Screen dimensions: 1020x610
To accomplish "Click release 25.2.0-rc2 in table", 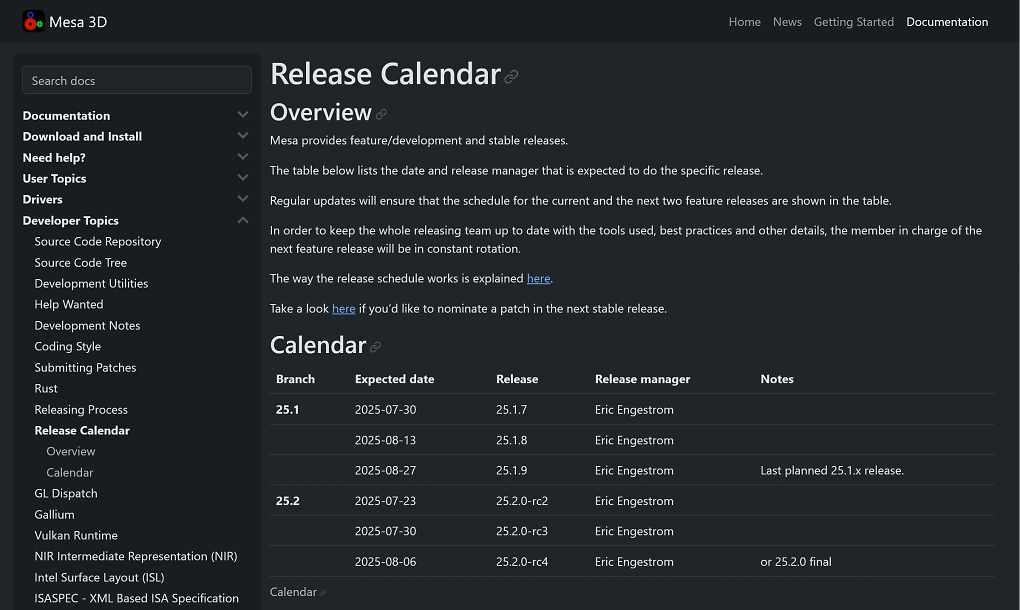I will 522,501.
